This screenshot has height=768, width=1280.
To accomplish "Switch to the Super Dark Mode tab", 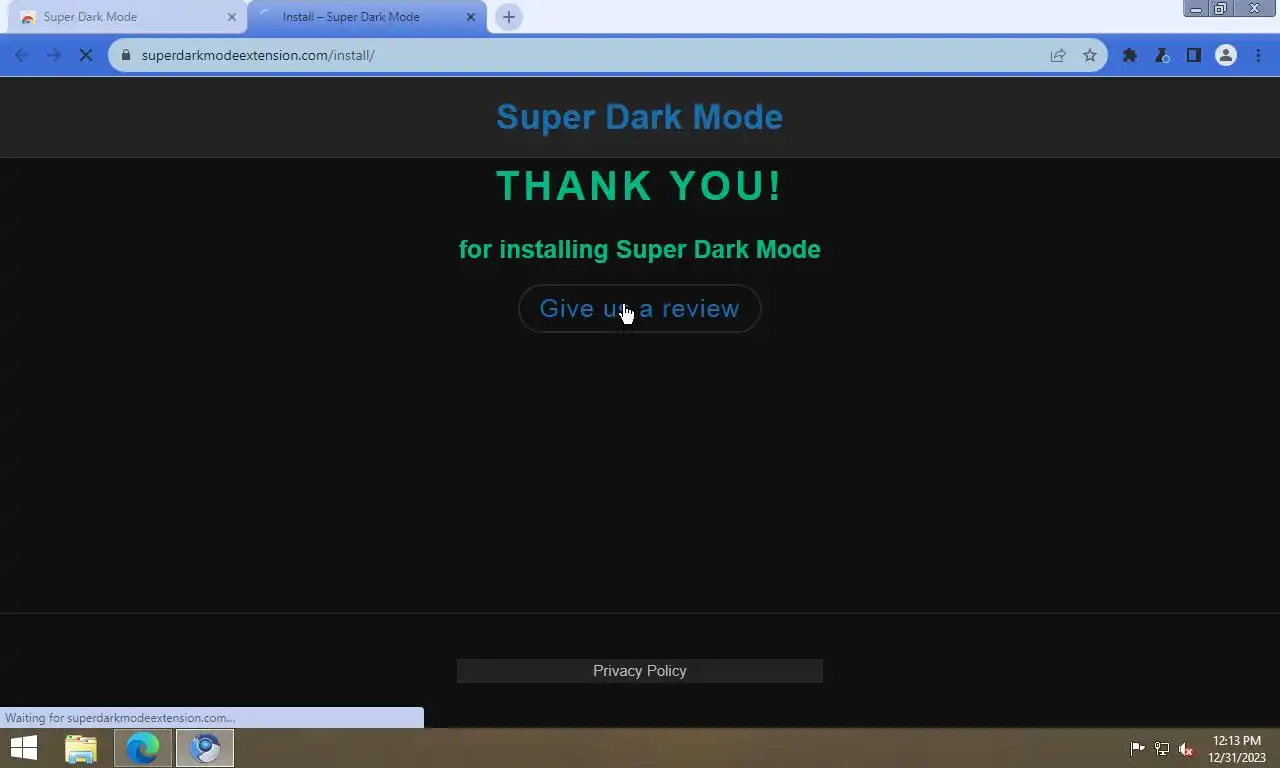I will (126, 17).
